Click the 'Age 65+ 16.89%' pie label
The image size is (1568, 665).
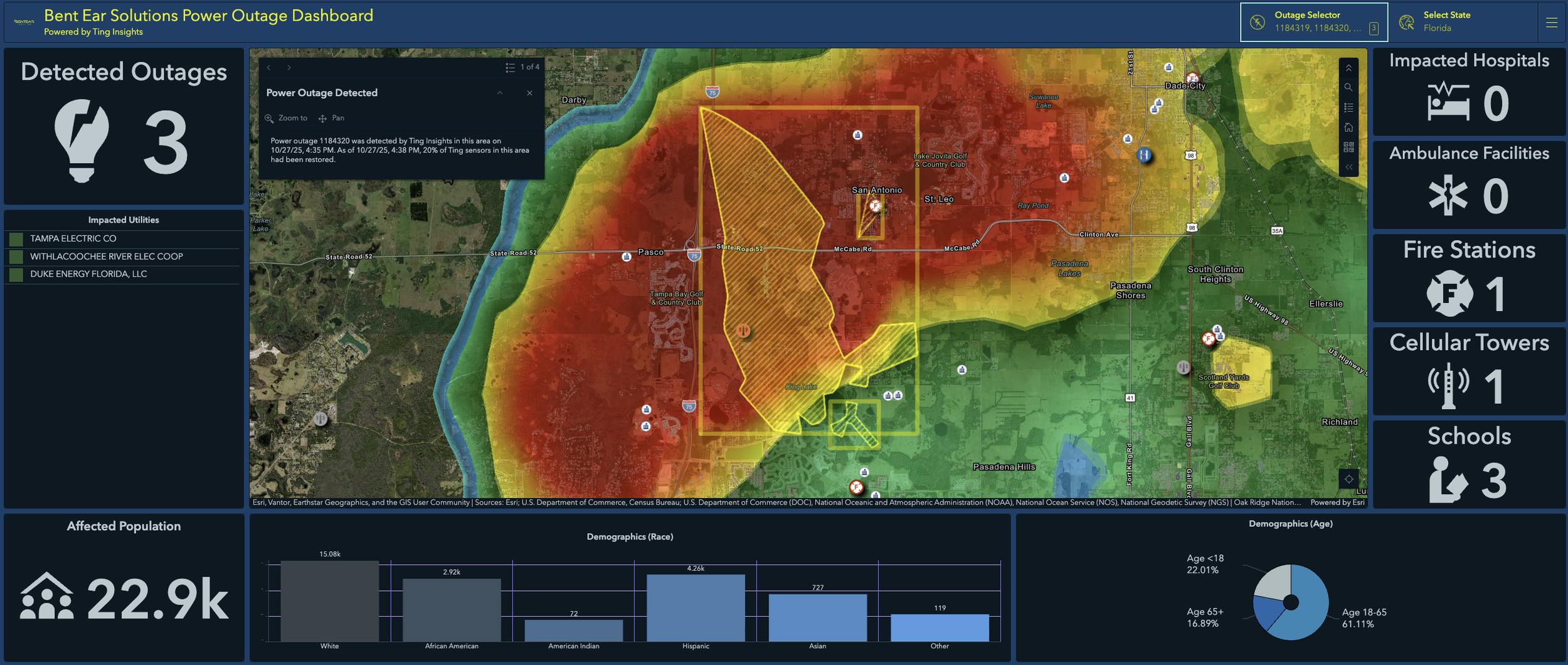tap(1205, 617)
